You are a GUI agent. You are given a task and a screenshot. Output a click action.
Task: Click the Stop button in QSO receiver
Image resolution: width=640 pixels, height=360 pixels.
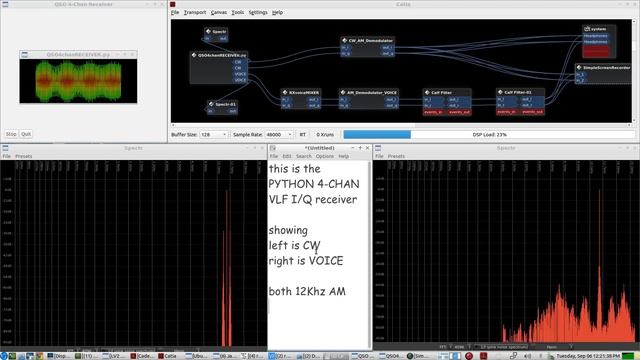tap(11, 134)
